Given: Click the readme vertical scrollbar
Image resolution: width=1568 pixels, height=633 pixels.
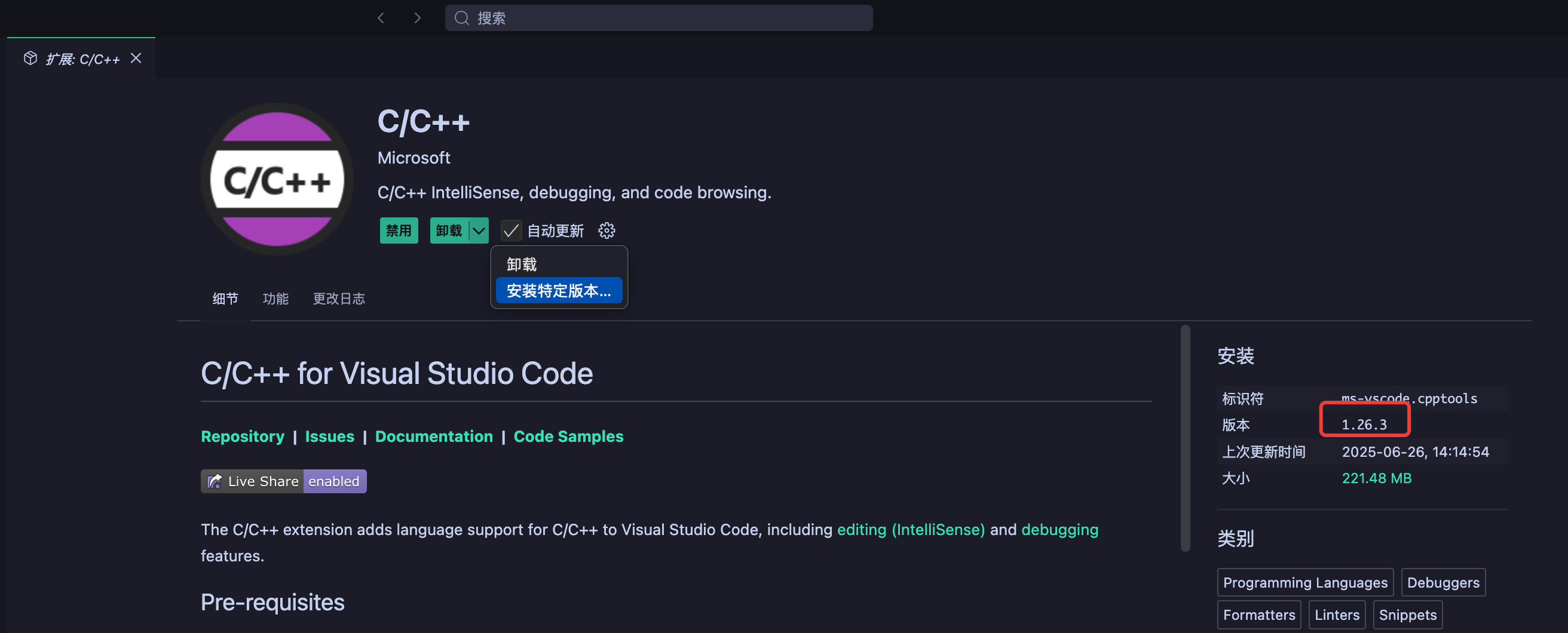Looking at the screenshot, I should 1184,438.
